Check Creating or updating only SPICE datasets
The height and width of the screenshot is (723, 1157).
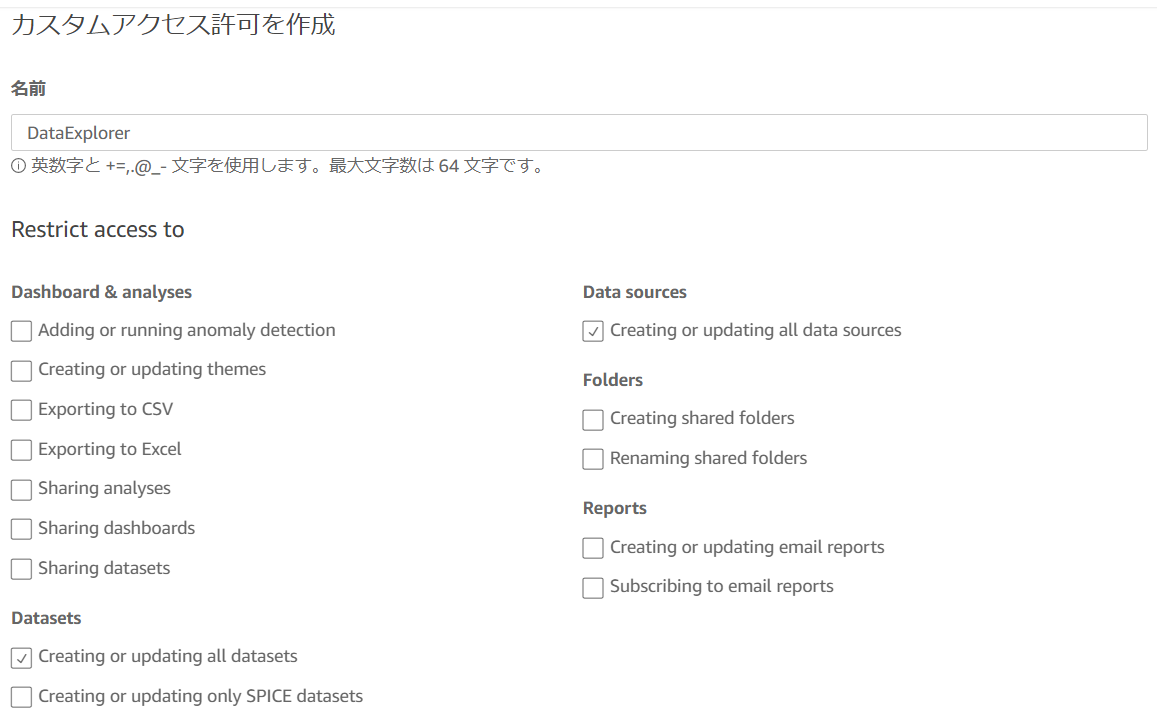[x=21, y=697]
